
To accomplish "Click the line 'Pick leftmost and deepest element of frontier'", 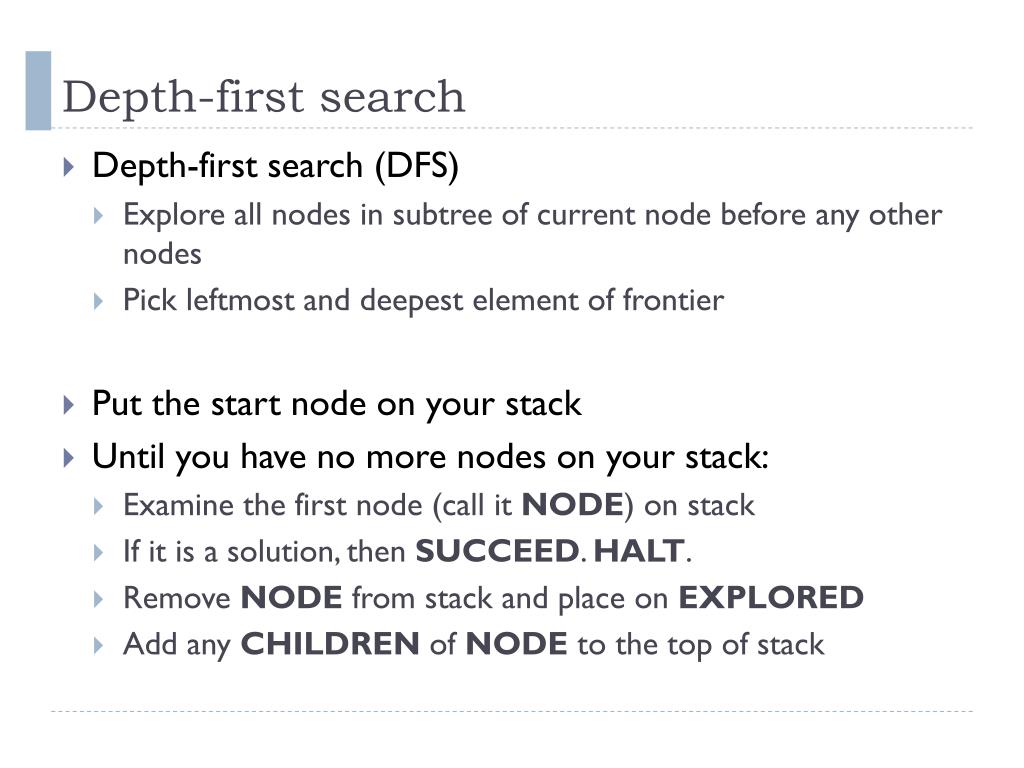I will [423, 301].
